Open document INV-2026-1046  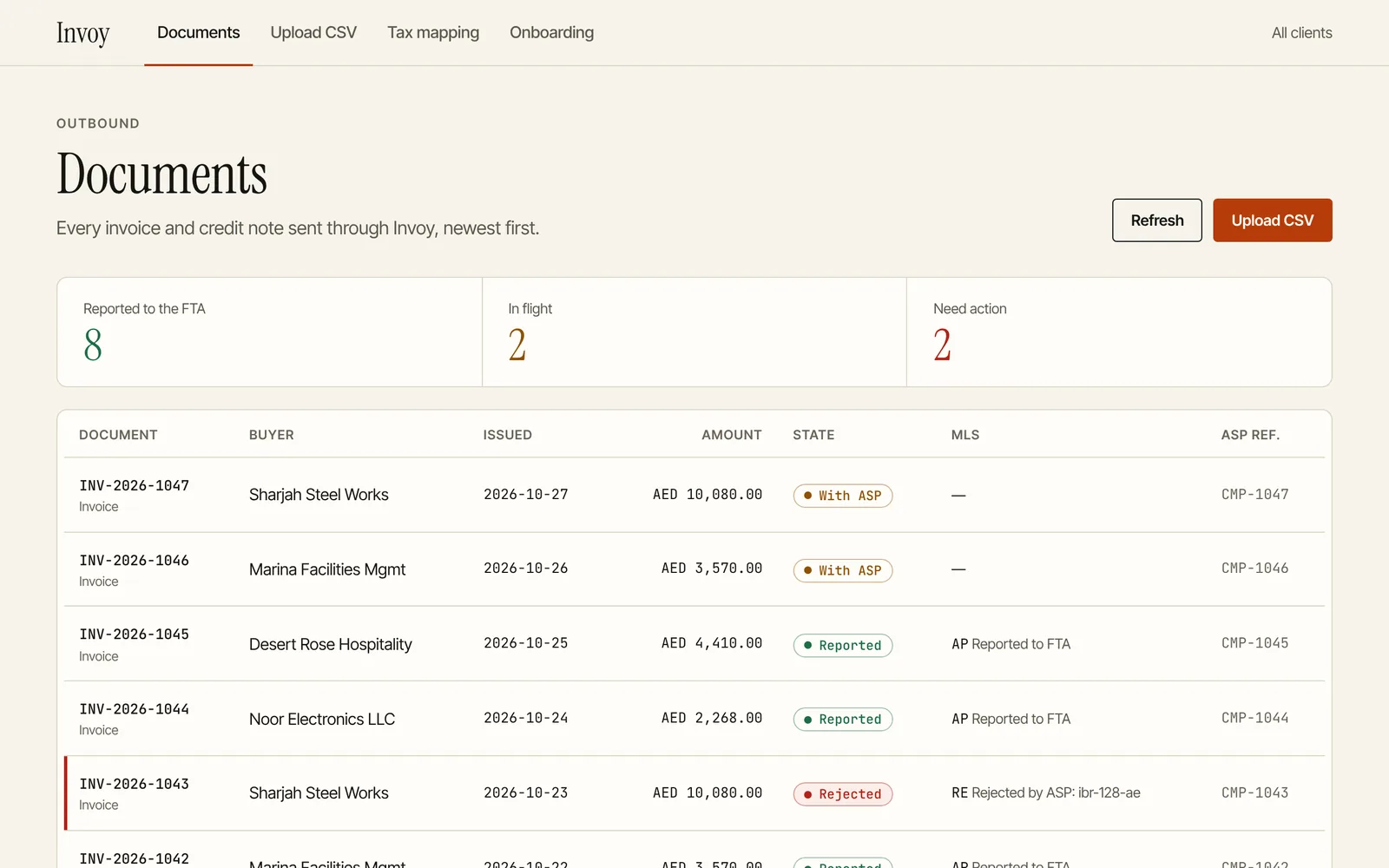tap(134, 561)
